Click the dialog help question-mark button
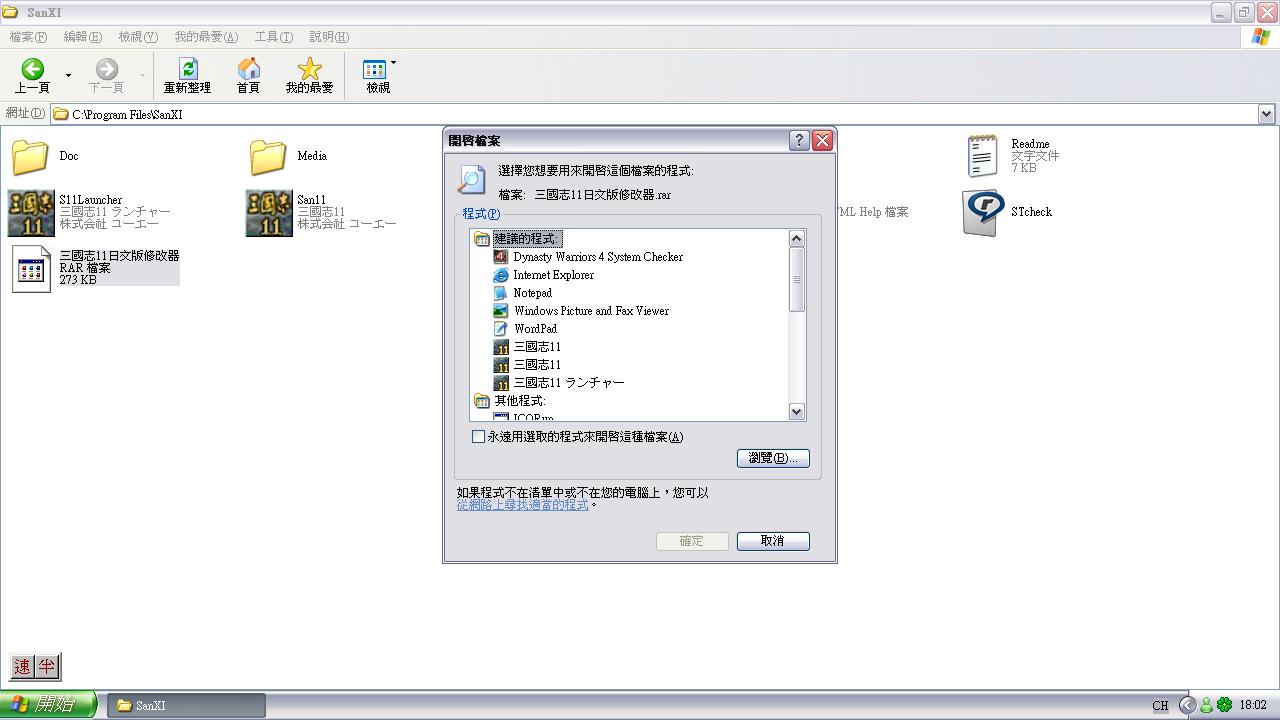 799,141
